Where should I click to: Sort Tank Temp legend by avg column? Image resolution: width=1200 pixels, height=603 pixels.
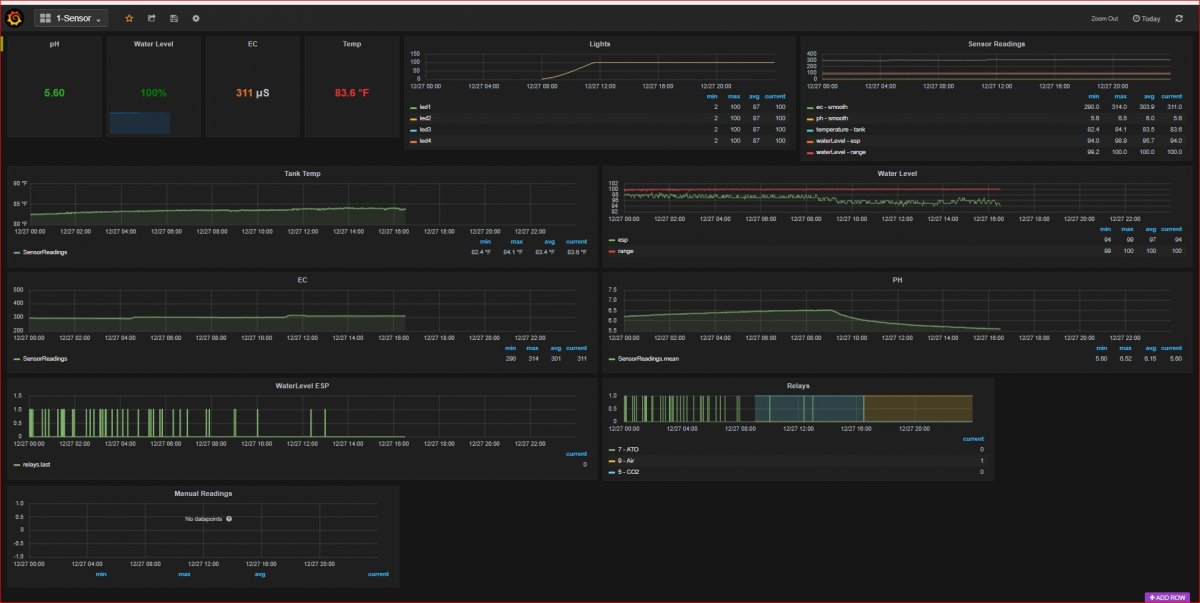[551, 241]
